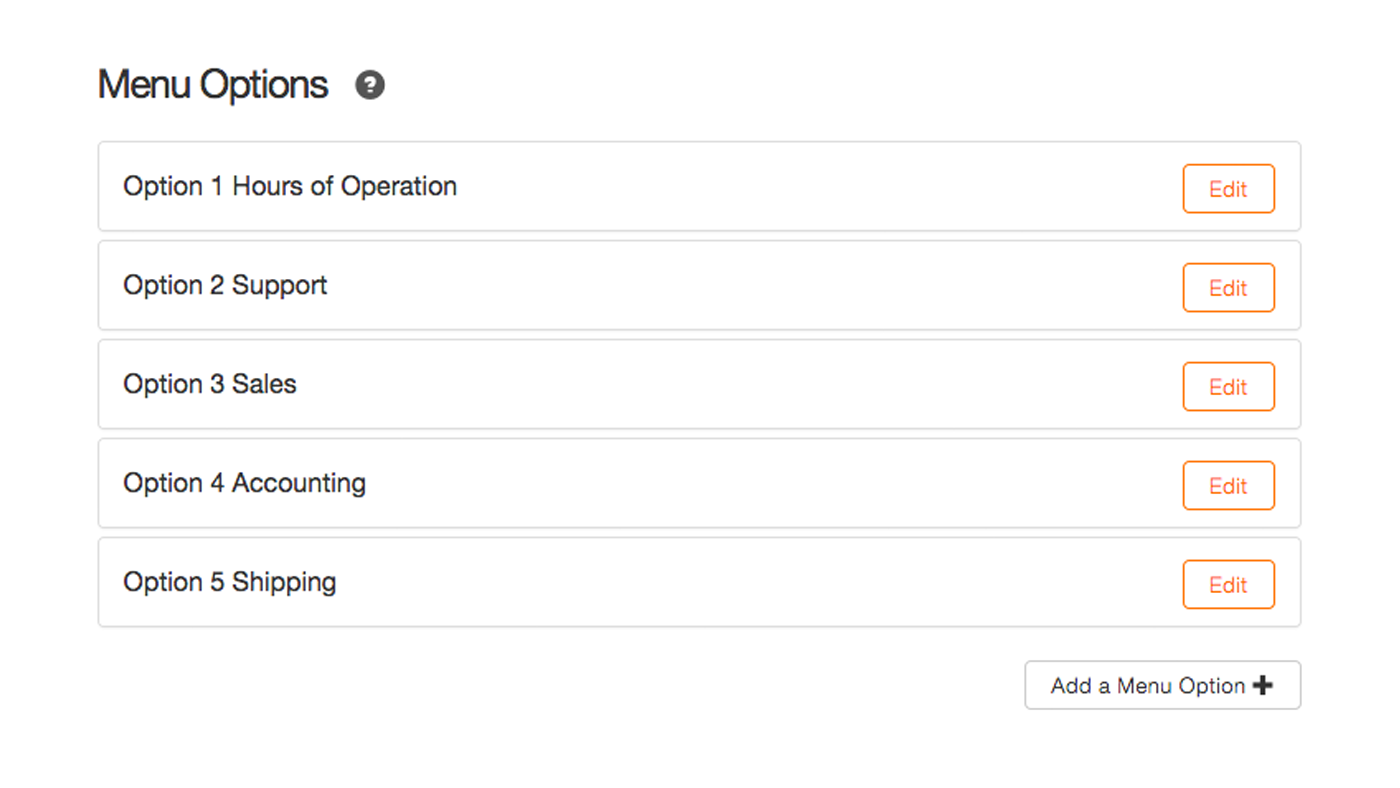Edit Option 1 Hours of Operation
The image size is (1400, 788).
pos(1228,189)
